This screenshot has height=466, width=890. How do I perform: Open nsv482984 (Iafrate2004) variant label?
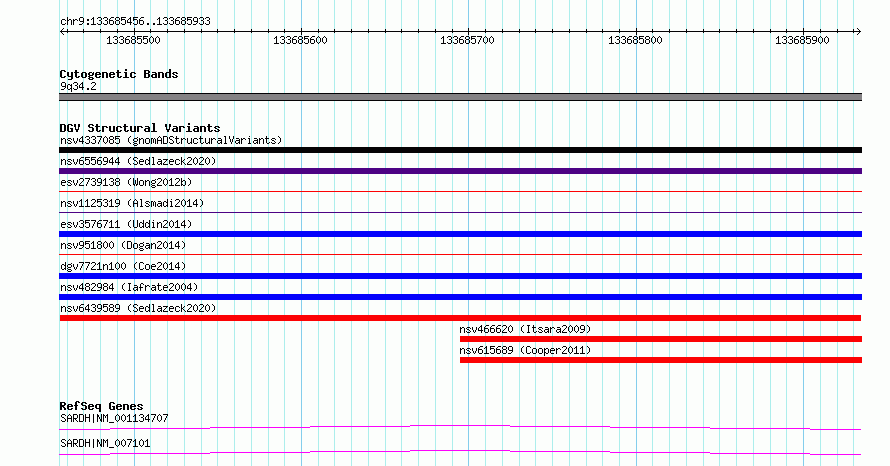129,287
